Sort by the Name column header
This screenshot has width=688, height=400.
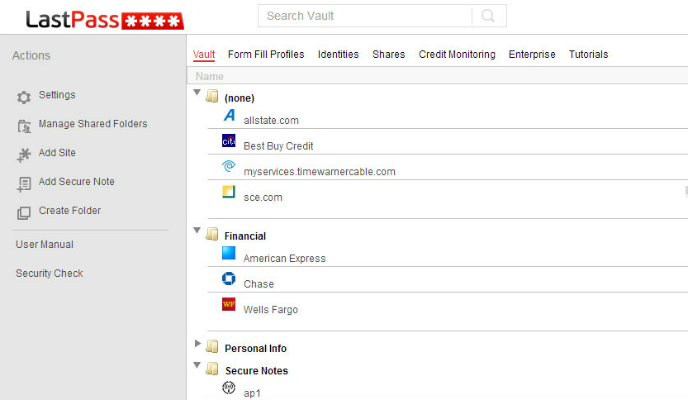pos(210,76)
